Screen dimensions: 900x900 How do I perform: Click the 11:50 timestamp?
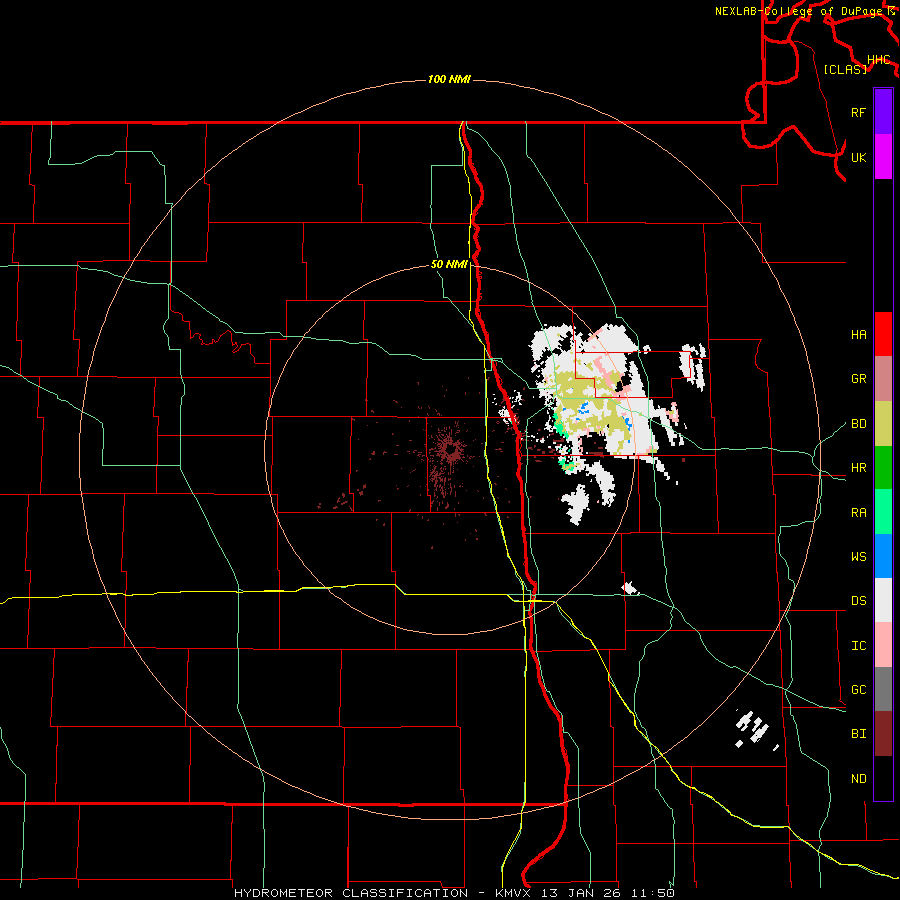pos(652,893)
